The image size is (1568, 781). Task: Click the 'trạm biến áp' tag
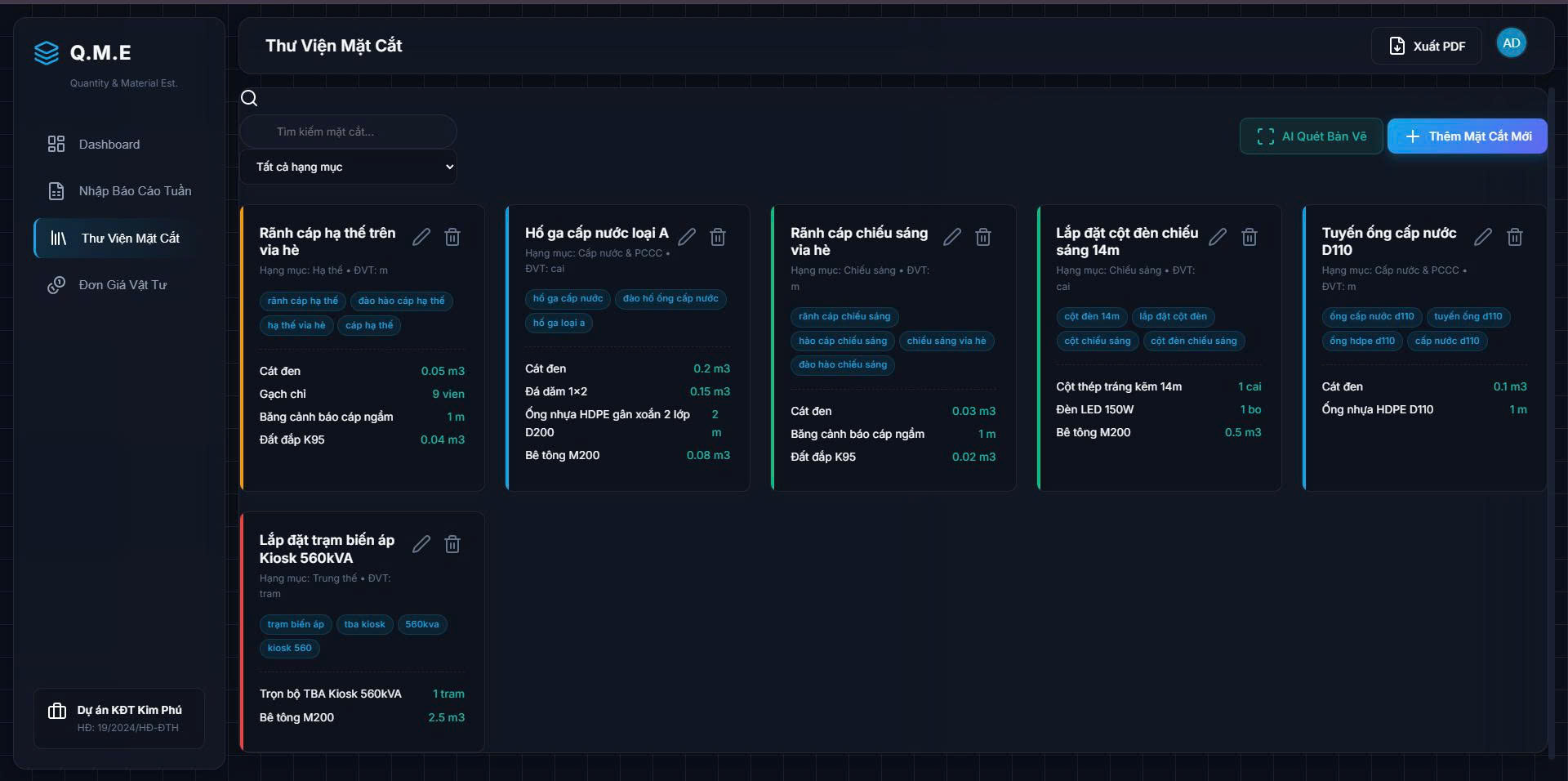(296, 624)
